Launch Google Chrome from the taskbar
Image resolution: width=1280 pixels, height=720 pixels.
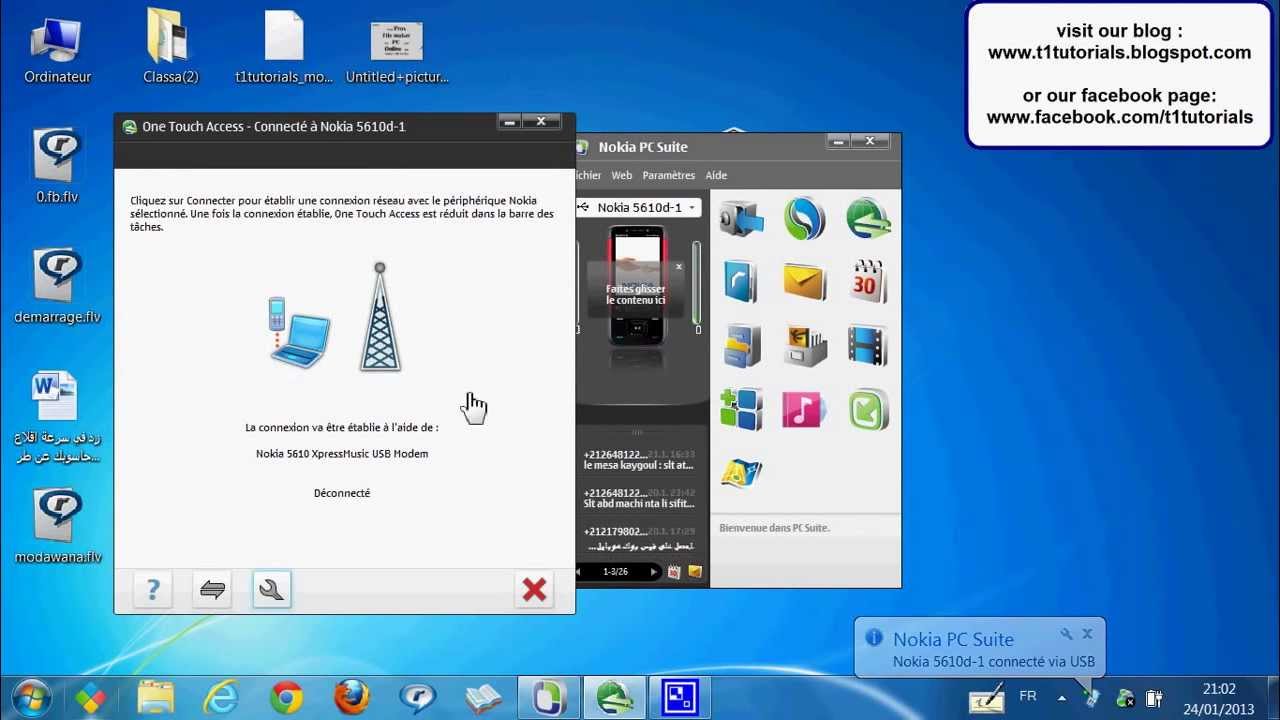286,697
